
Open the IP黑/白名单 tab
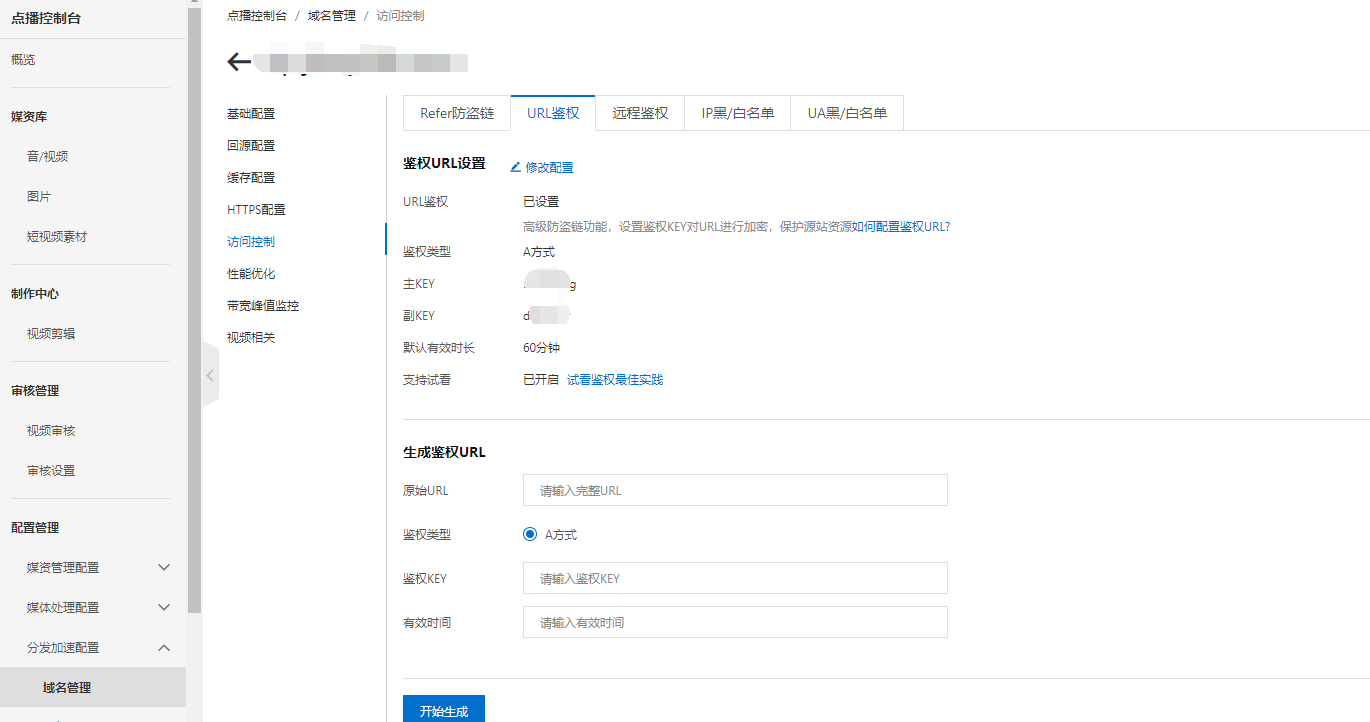[x=738, y=113]
